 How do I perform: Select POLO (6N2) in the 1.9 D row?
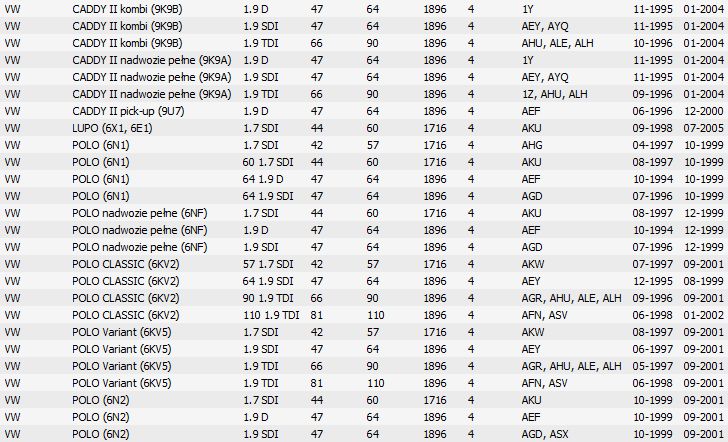[101, 417]
